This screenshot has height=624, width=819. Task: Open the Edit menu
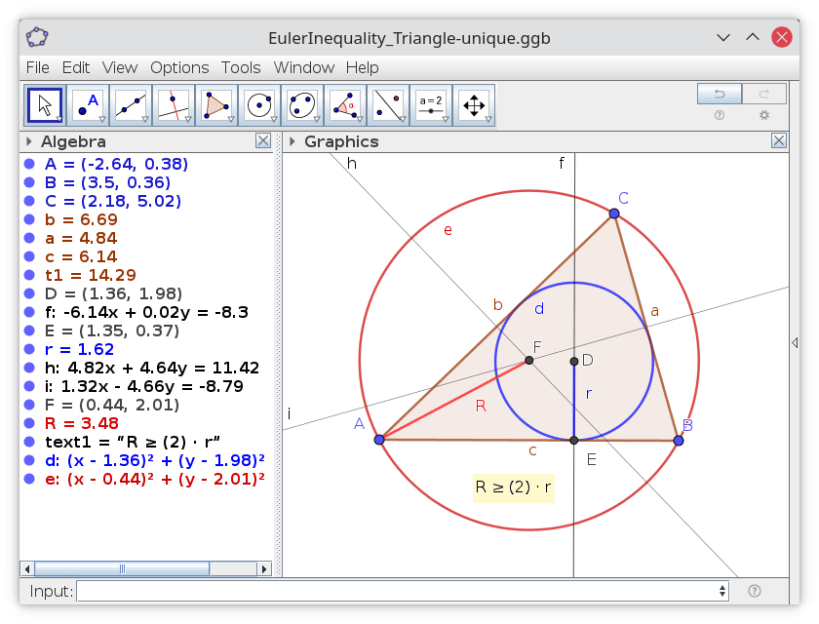(x=76, y=67)
